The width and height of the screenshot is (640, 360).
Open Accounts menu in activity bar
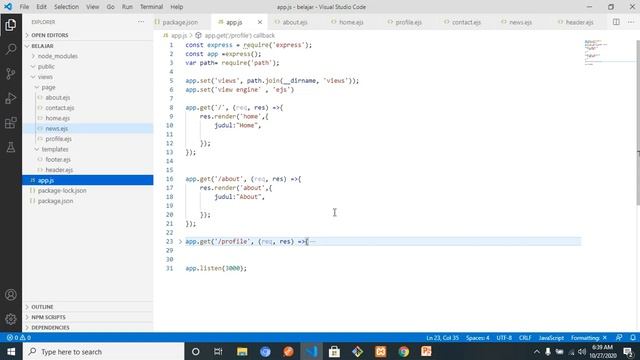[11, 295]
